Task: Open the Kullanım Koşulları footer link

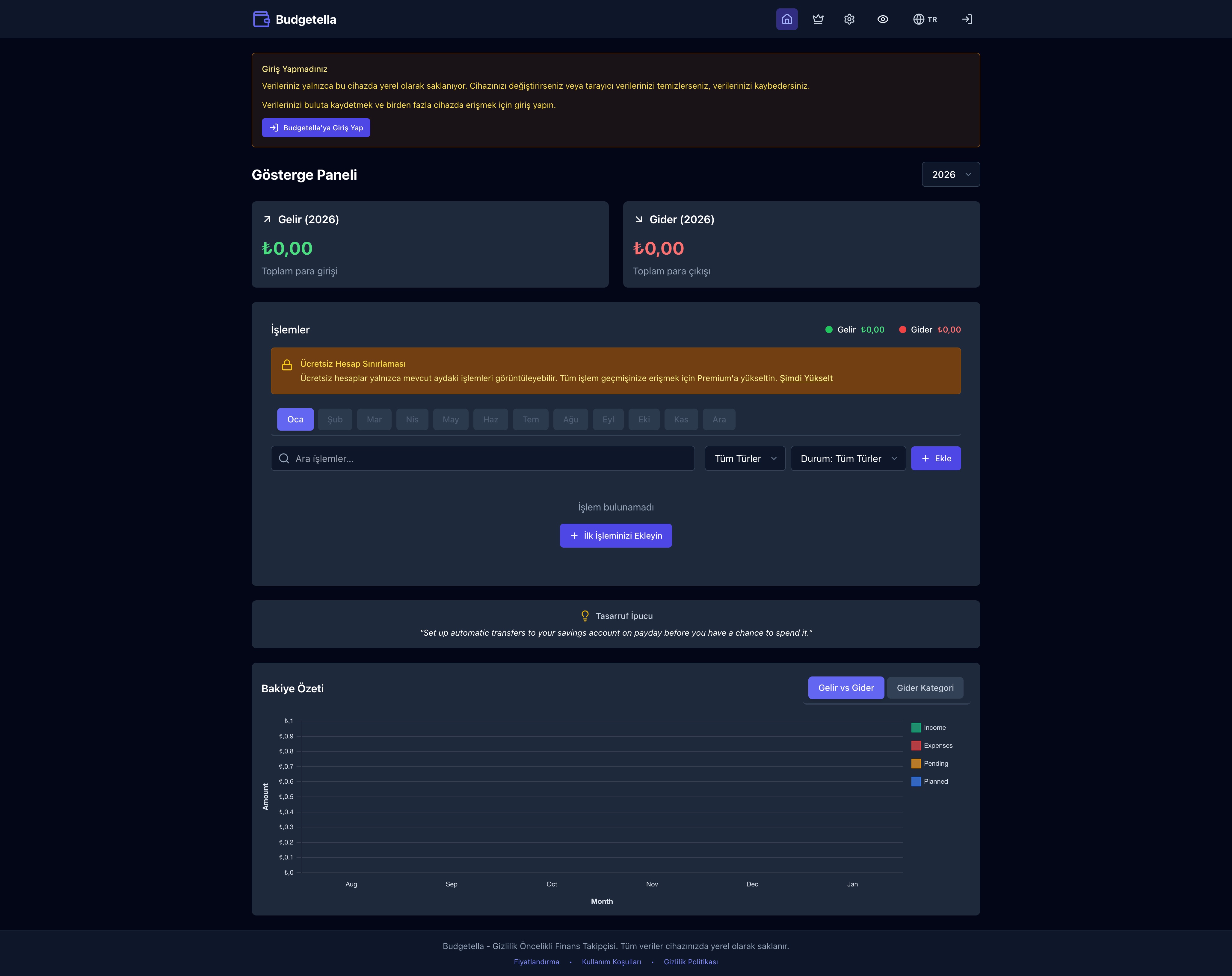Action: (x=612, y=962)
